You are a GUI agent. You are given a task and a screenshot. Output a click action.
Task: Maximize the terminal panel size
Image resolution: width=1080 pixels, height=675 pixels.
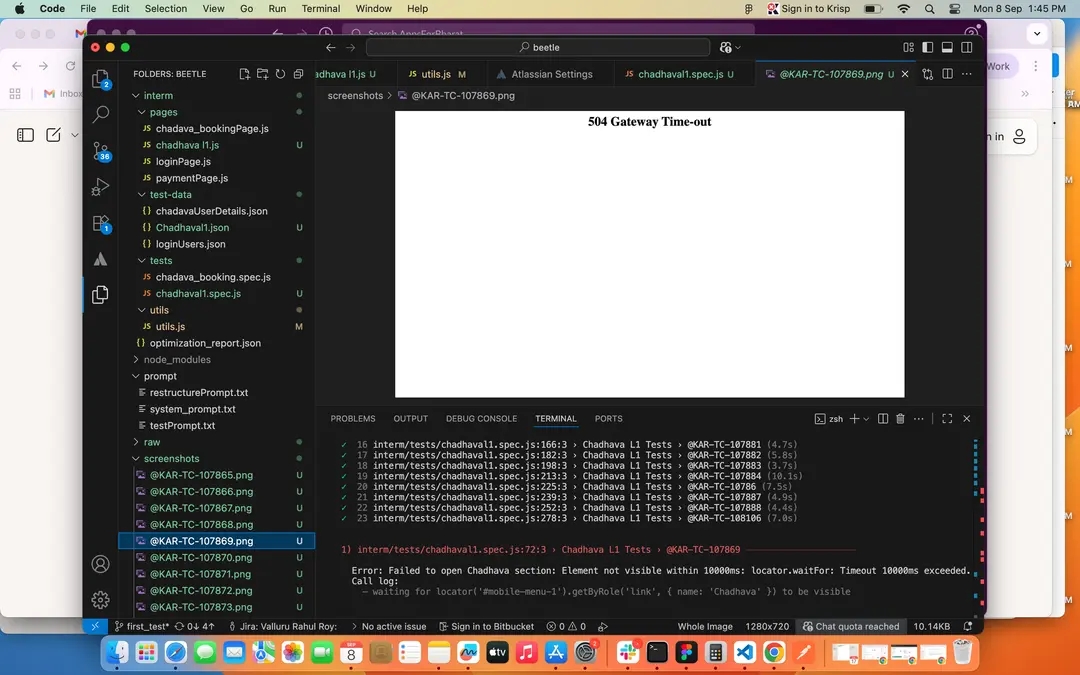(947, 419)
